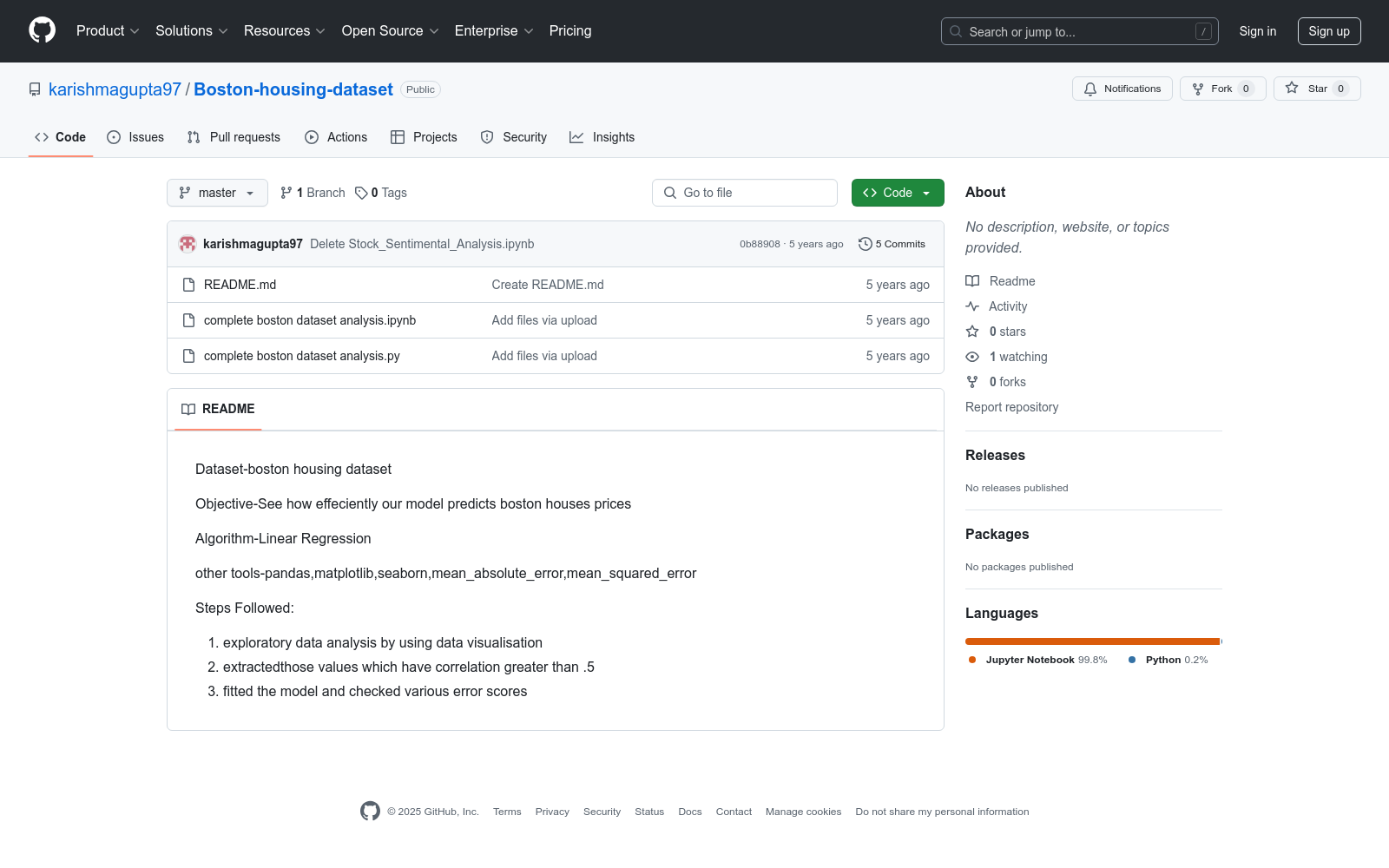Click the book icon in README header
The image size is (1389, 868).
(188, 409)
